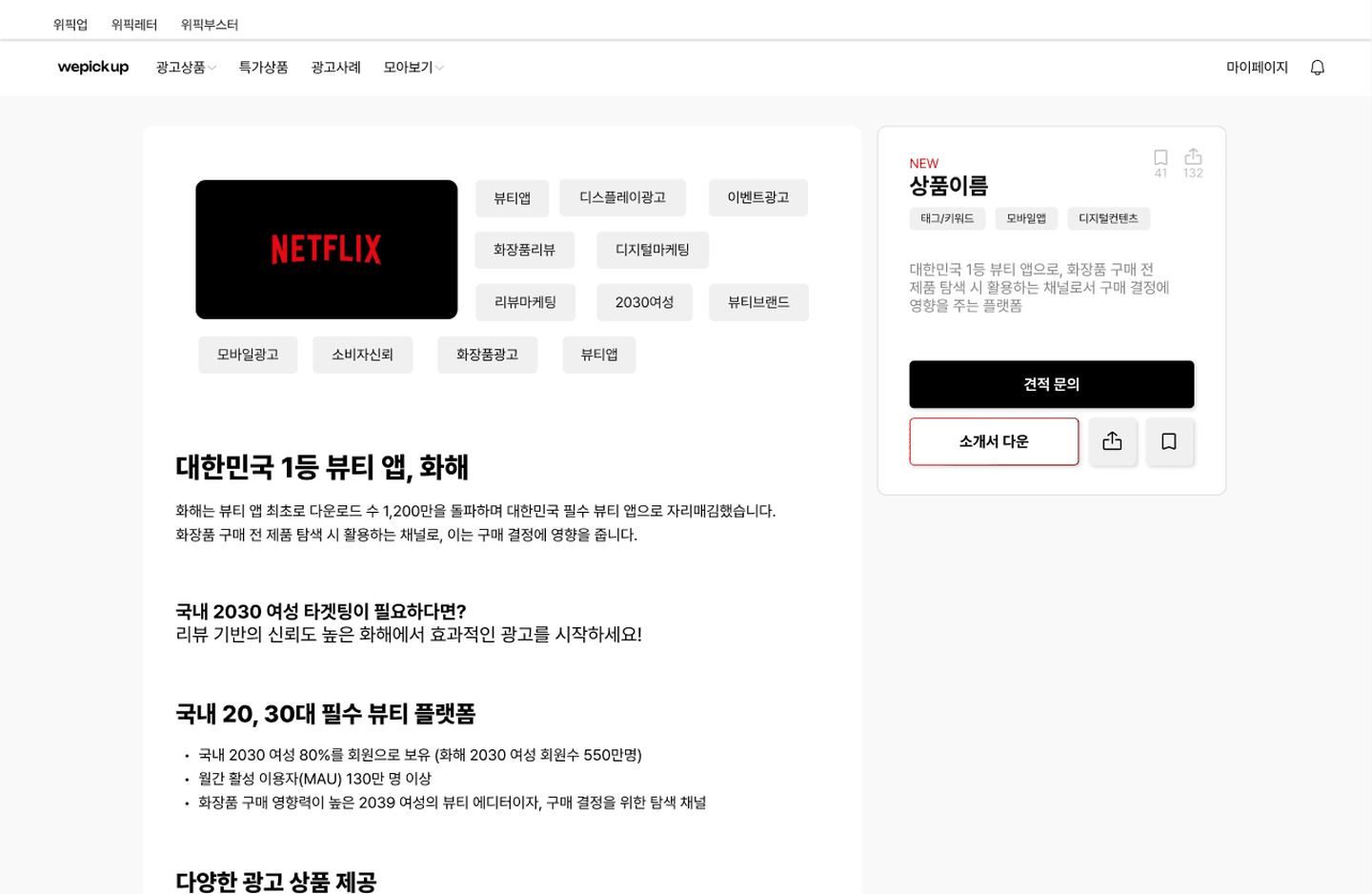Select the 모바일광고 tag

coord(248,355)
